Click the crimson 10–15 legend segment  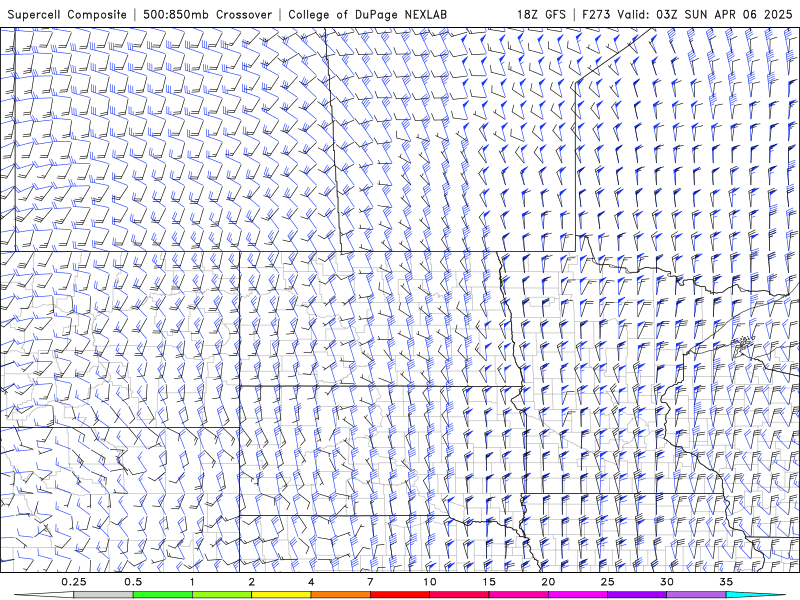point(459,595)
